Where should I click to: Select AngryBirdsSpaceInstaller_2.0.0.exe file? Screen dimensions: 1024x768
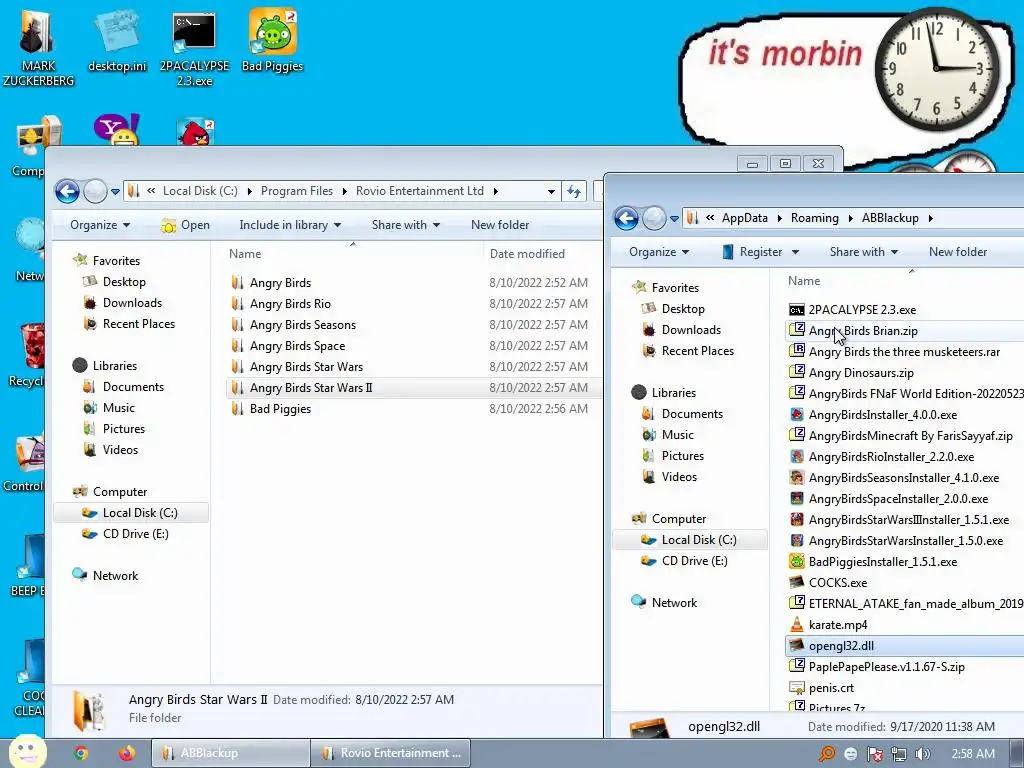coord(899,498)
